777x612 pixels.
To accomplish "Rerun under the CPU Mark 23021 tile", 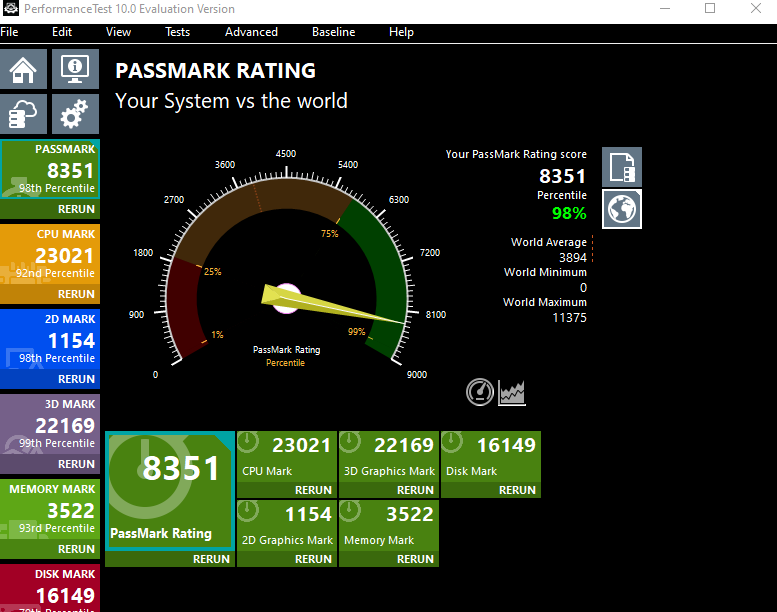I will click(x=313, y=490).
